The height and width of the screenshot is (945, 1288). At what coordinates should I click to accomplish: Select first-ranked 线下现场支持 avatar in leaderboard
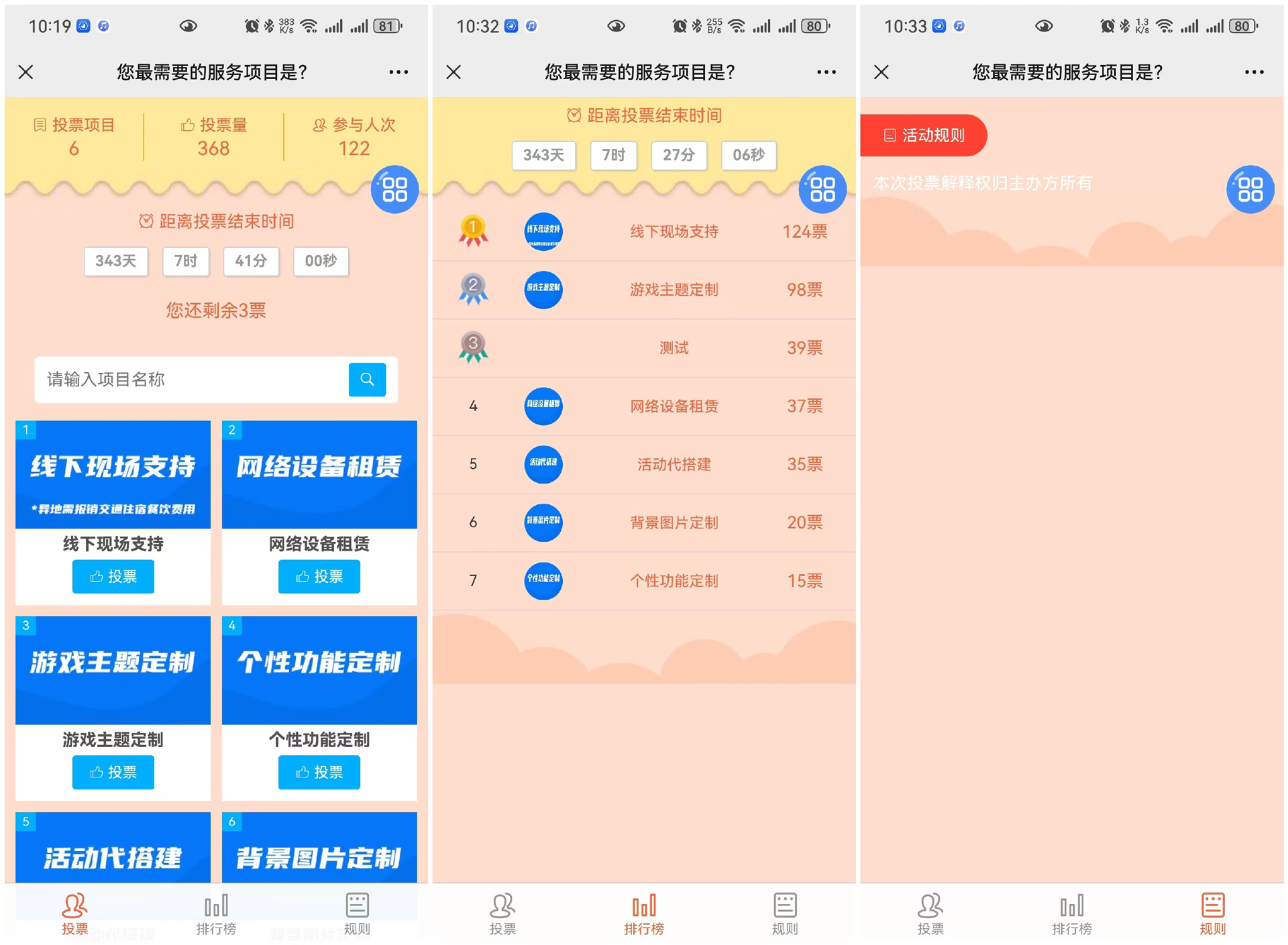[543, 231]
